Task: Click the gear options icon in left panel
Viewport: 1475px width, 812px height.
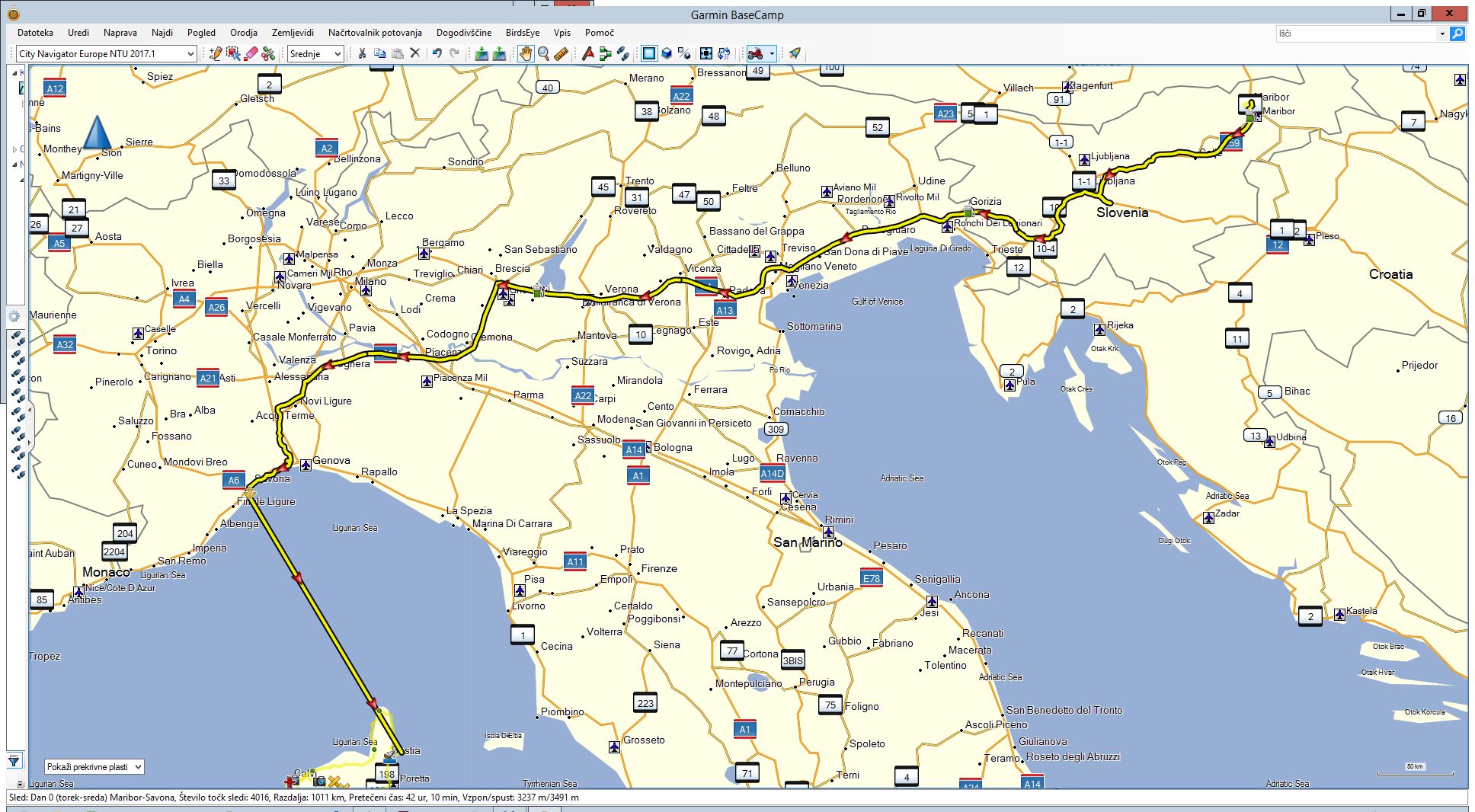Action: pyautogui.click(x=14, y=316)
